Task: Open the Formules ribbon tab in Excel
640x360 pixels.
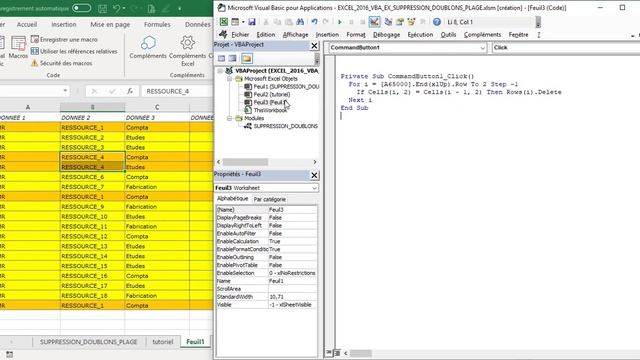Action: (x=157, y=24)
